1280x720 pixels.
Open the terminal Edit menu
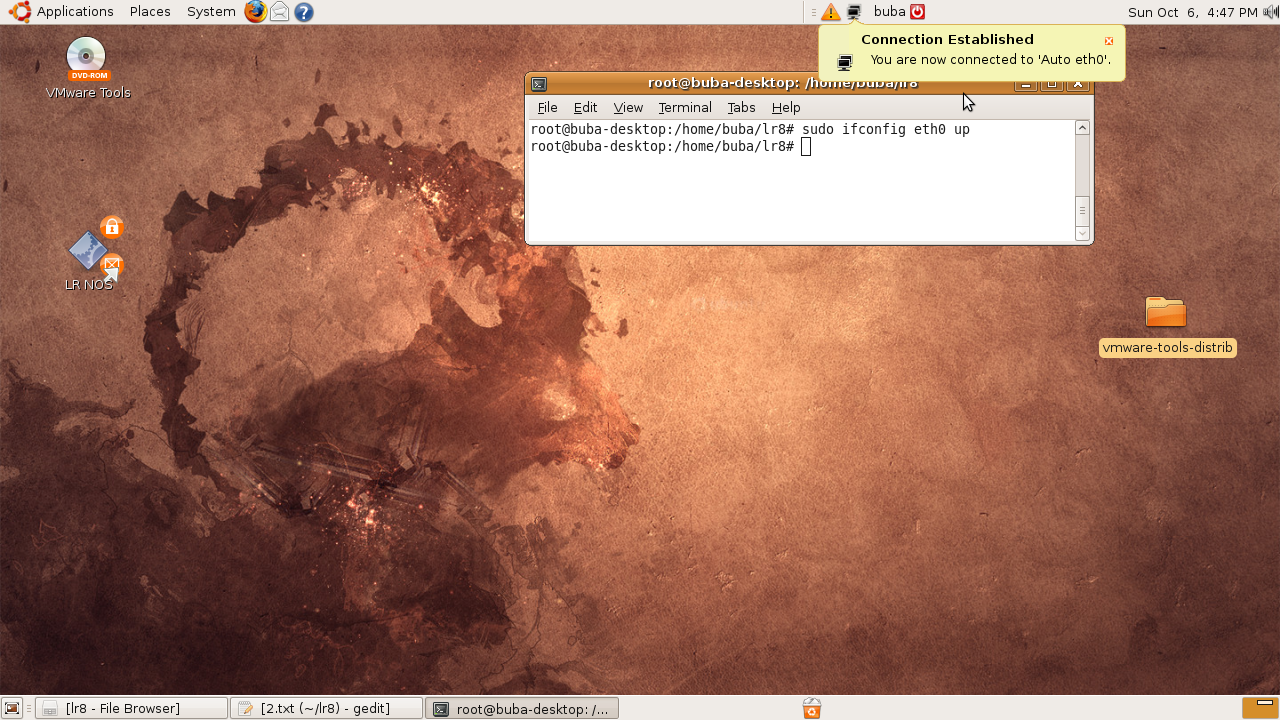[585, 107]
